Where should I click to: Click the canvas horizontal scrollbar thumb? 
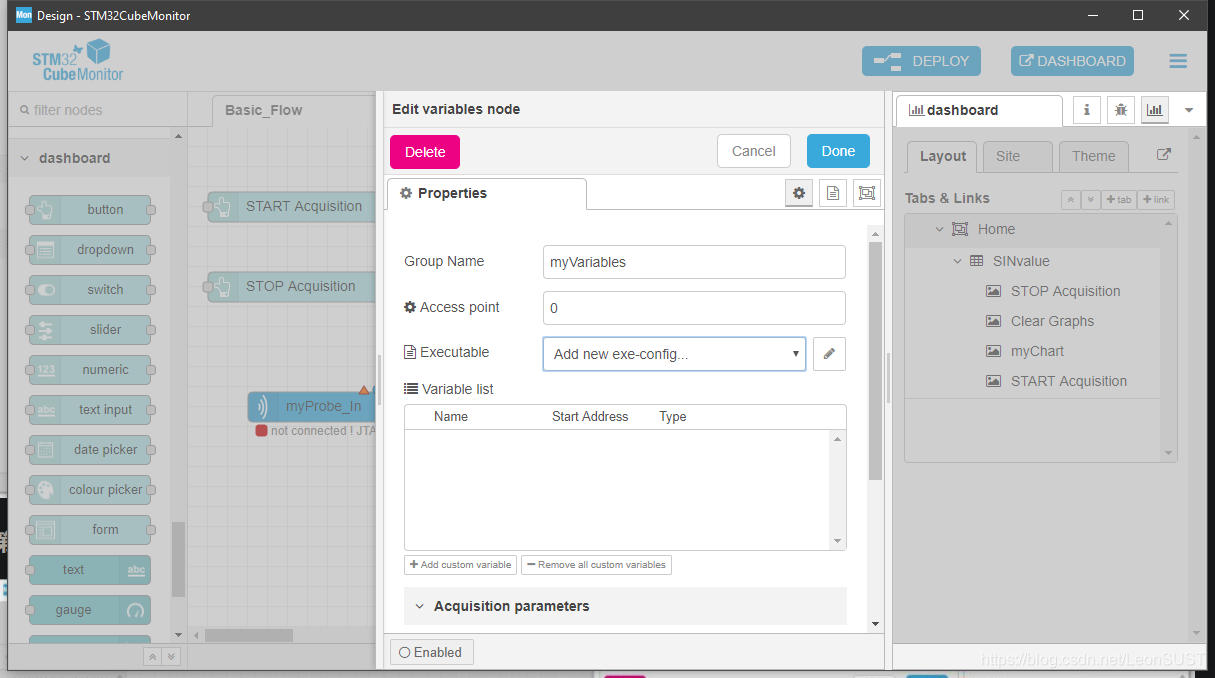(x=249, y=635)
